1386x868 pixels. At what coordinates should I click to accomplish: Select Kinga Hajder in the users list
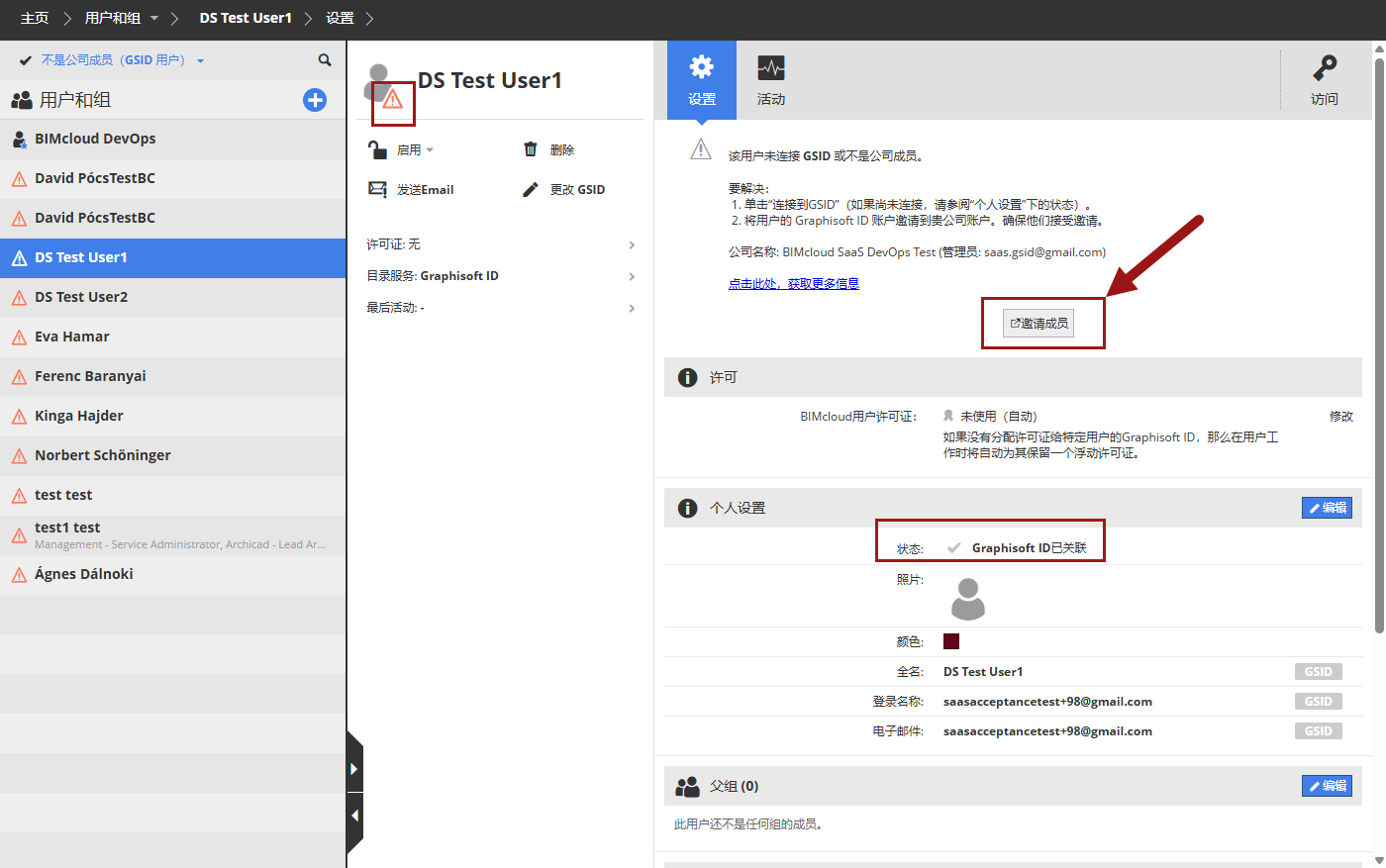point(173,417)
